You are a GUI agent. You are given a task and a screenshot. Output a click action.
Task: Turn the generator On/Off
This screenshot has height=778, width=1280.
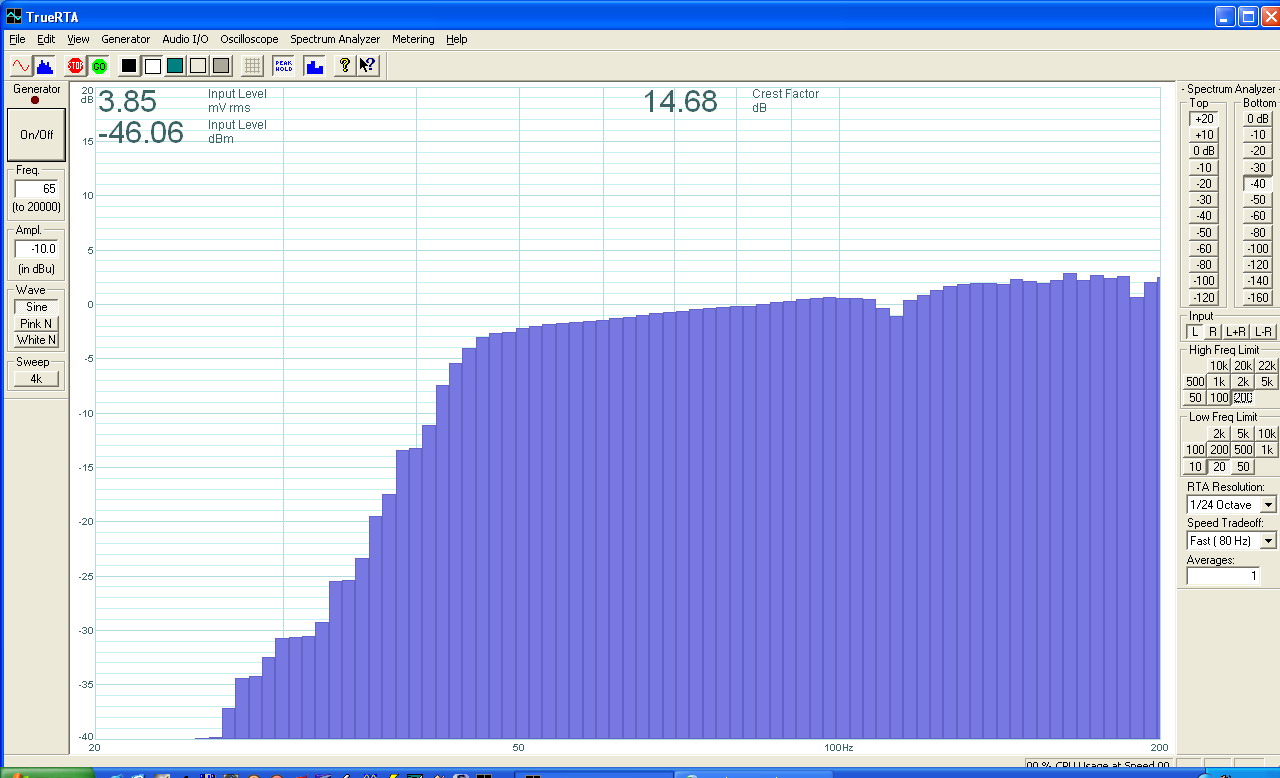click(37, 135)
